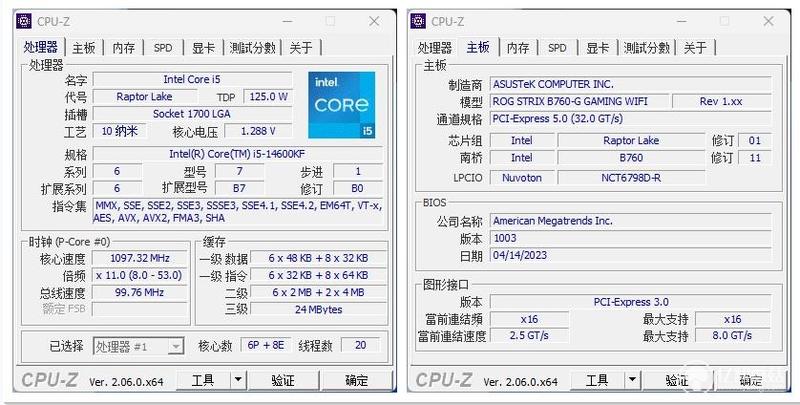This screenshot has height=405, width=800.
Task: Click the 24 MBytes L3 cache value
Action: click(318, 310)
